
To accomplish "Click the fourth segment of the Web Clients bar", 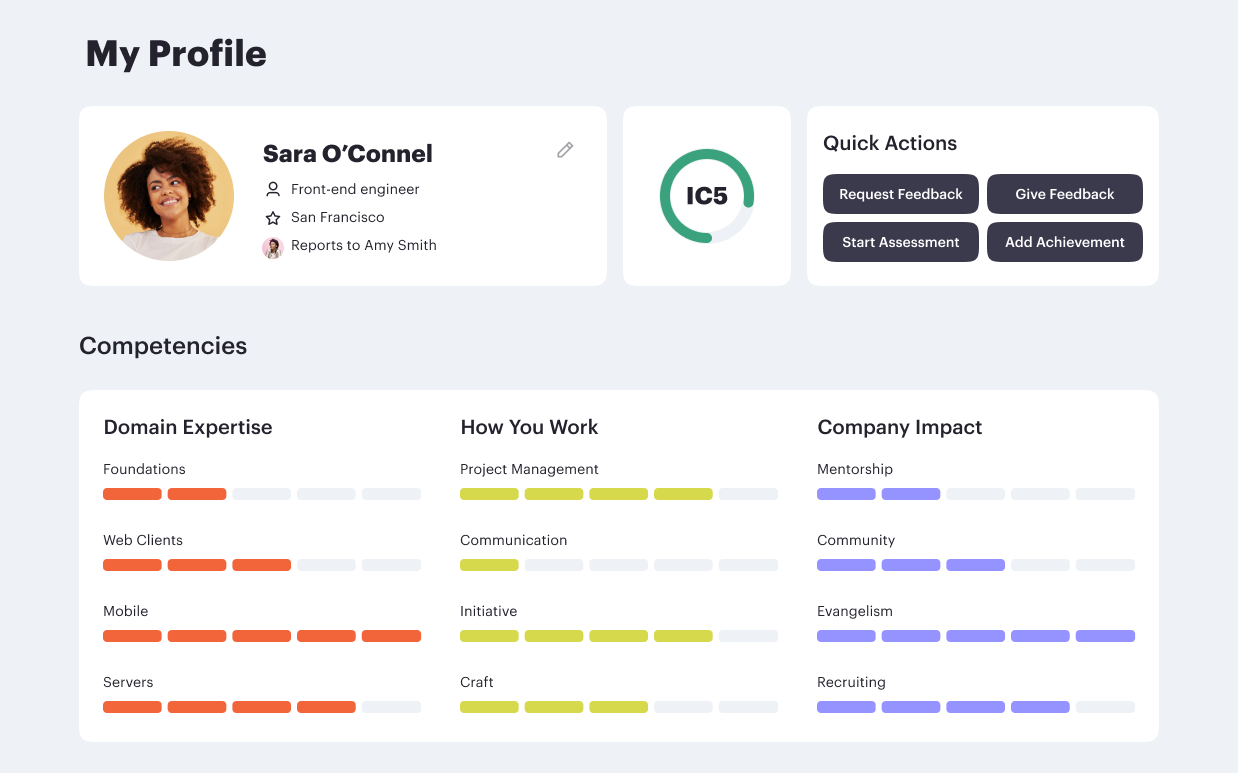I will click(x=326, y=564).
